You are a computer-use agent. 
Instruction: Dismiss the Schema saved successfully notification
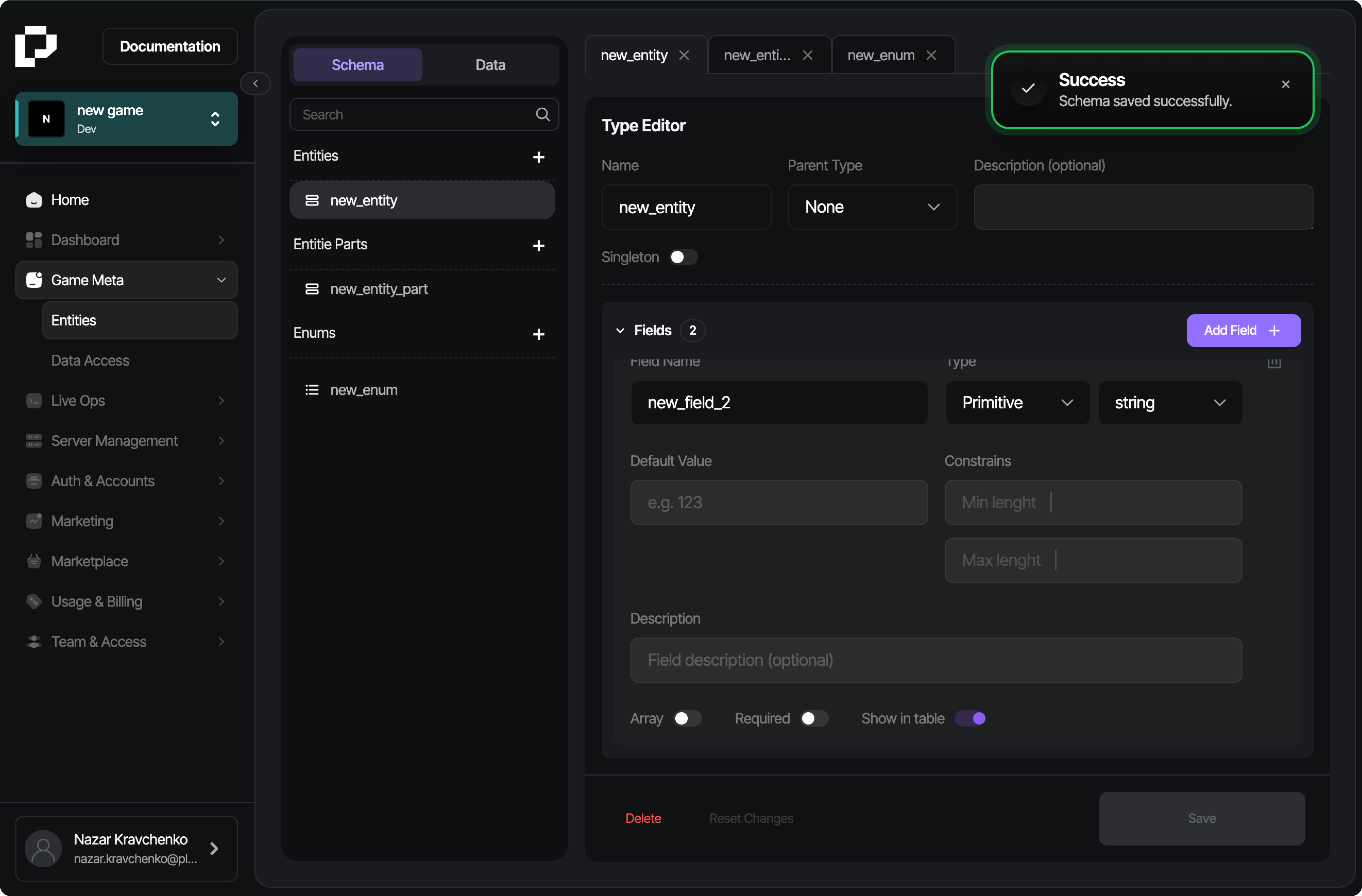click(1285, 84)
